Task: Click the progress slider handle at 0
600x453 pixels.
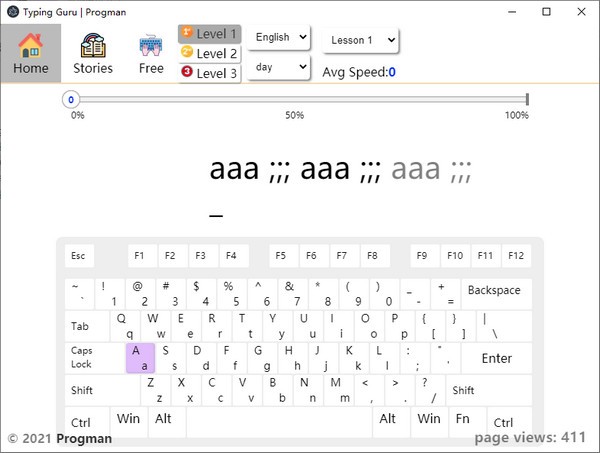Action: (x=71, y=99)
